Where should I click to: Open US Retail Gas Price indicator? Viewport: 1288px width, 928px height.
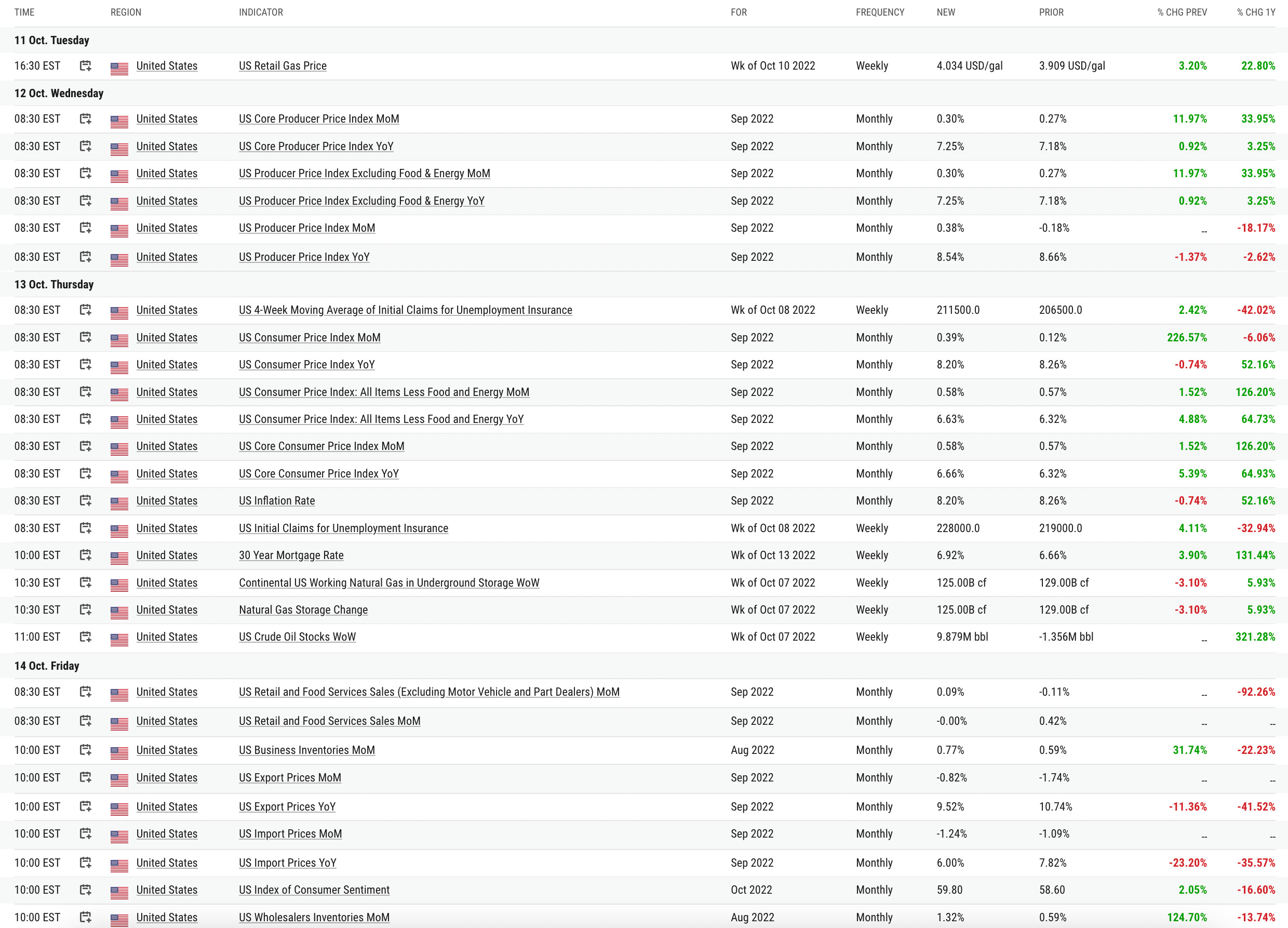pyautogui.click(x=283, y=66)
